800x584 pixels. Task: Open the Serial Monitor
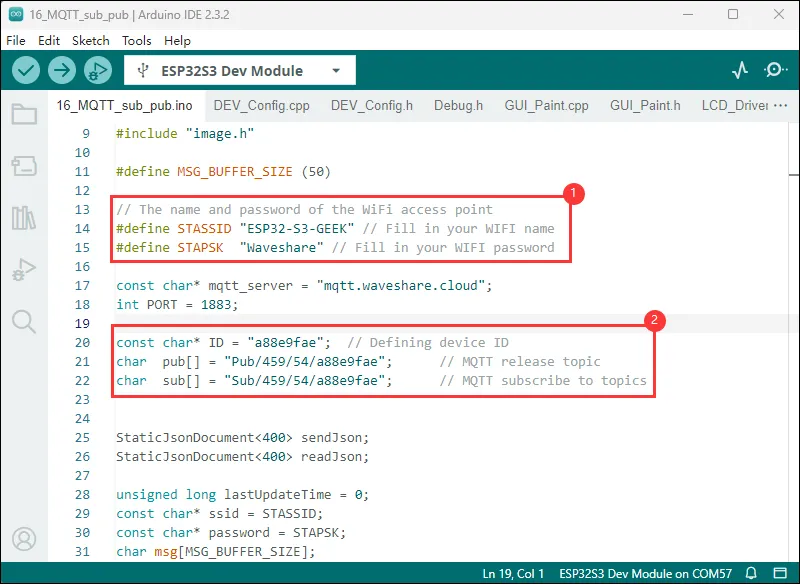tap(775, 70)
